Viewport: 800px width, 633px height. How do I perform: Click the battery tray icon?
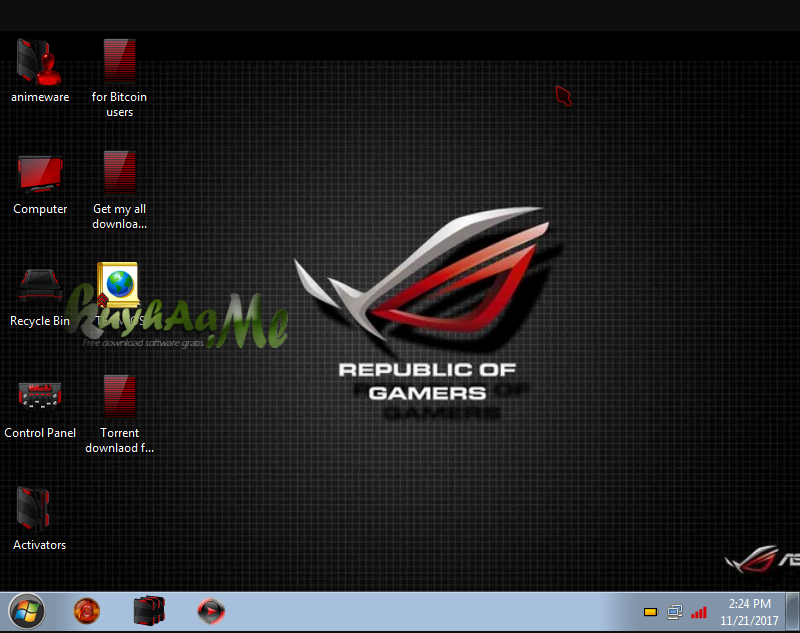click(651, 612)
